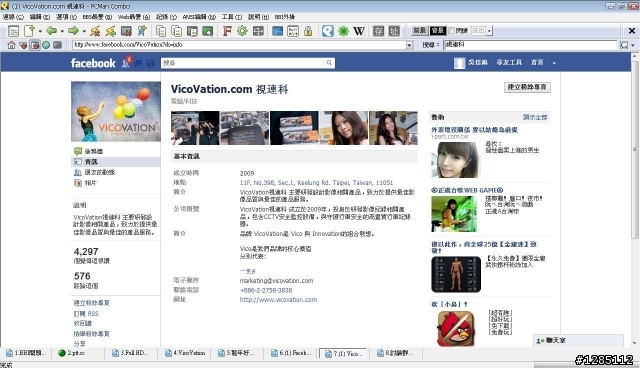The image size is (640, 368).
Task: Click the search engine icon at far right
Action: pyautogui.click(x=624, y=45)
